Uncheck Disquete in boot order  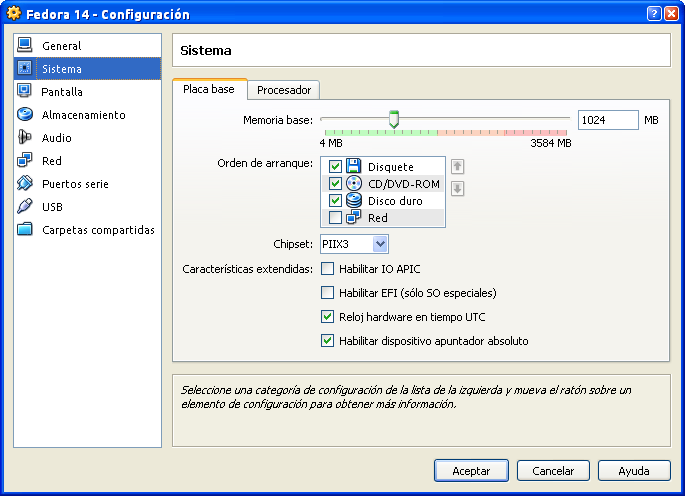(x=335, y=166)
